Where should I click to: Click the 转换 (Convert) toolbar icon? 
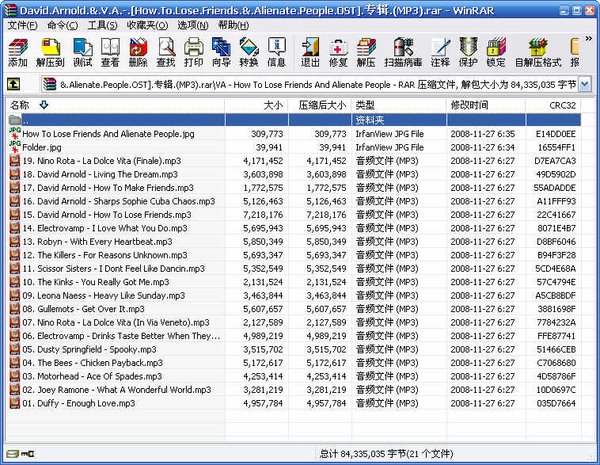click(249, 52)
